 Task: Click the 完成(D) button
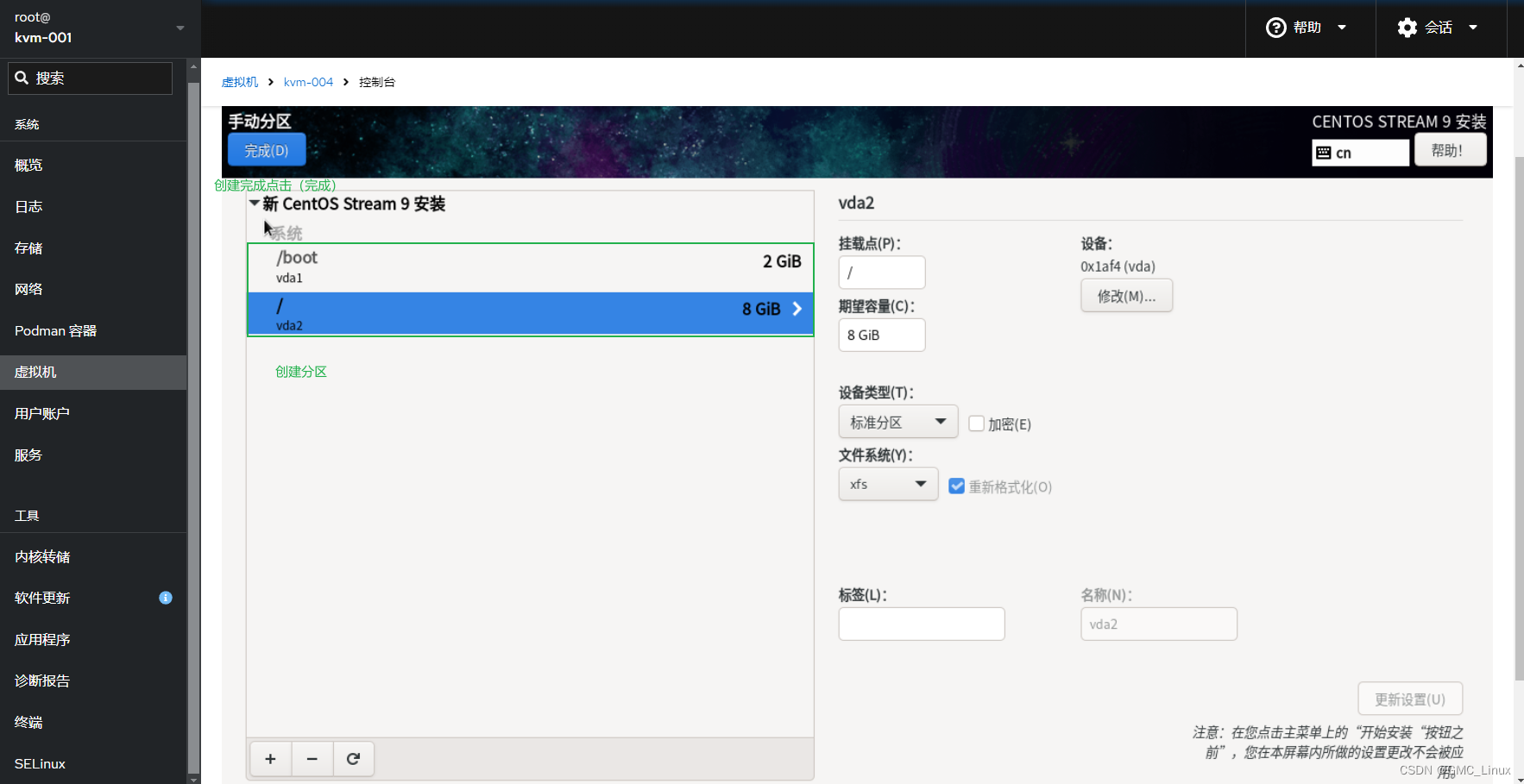click(x=267, y=149)
